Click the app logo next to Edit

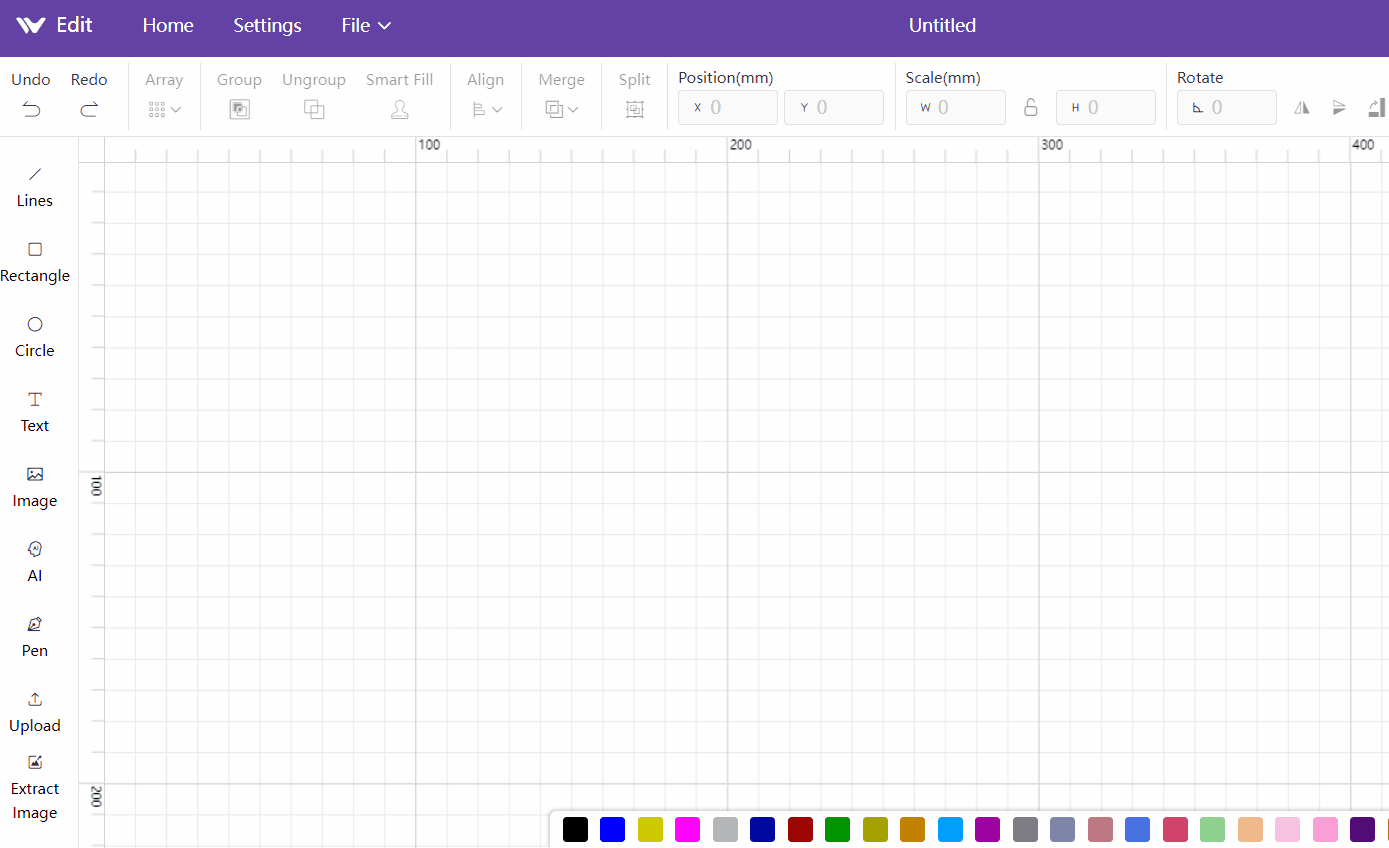(31, 26)
